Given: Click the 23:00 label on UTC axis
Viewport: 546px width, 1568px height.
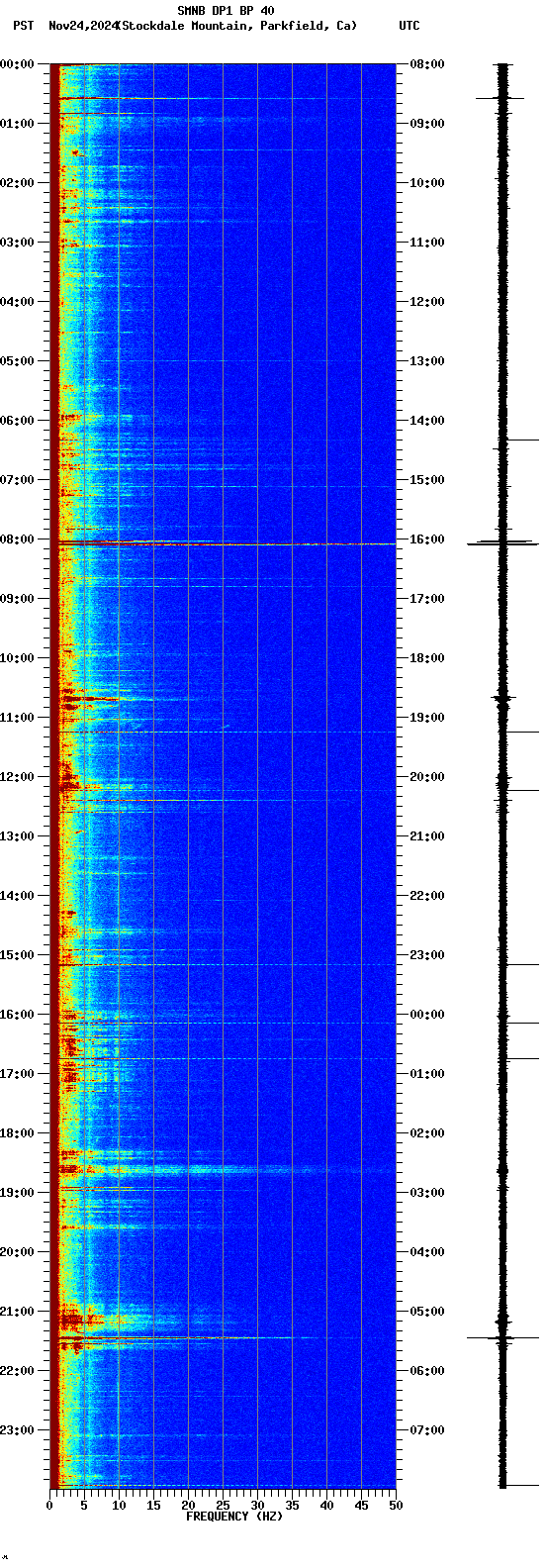Looking at the screenshot, I should (x=427, y=955).
